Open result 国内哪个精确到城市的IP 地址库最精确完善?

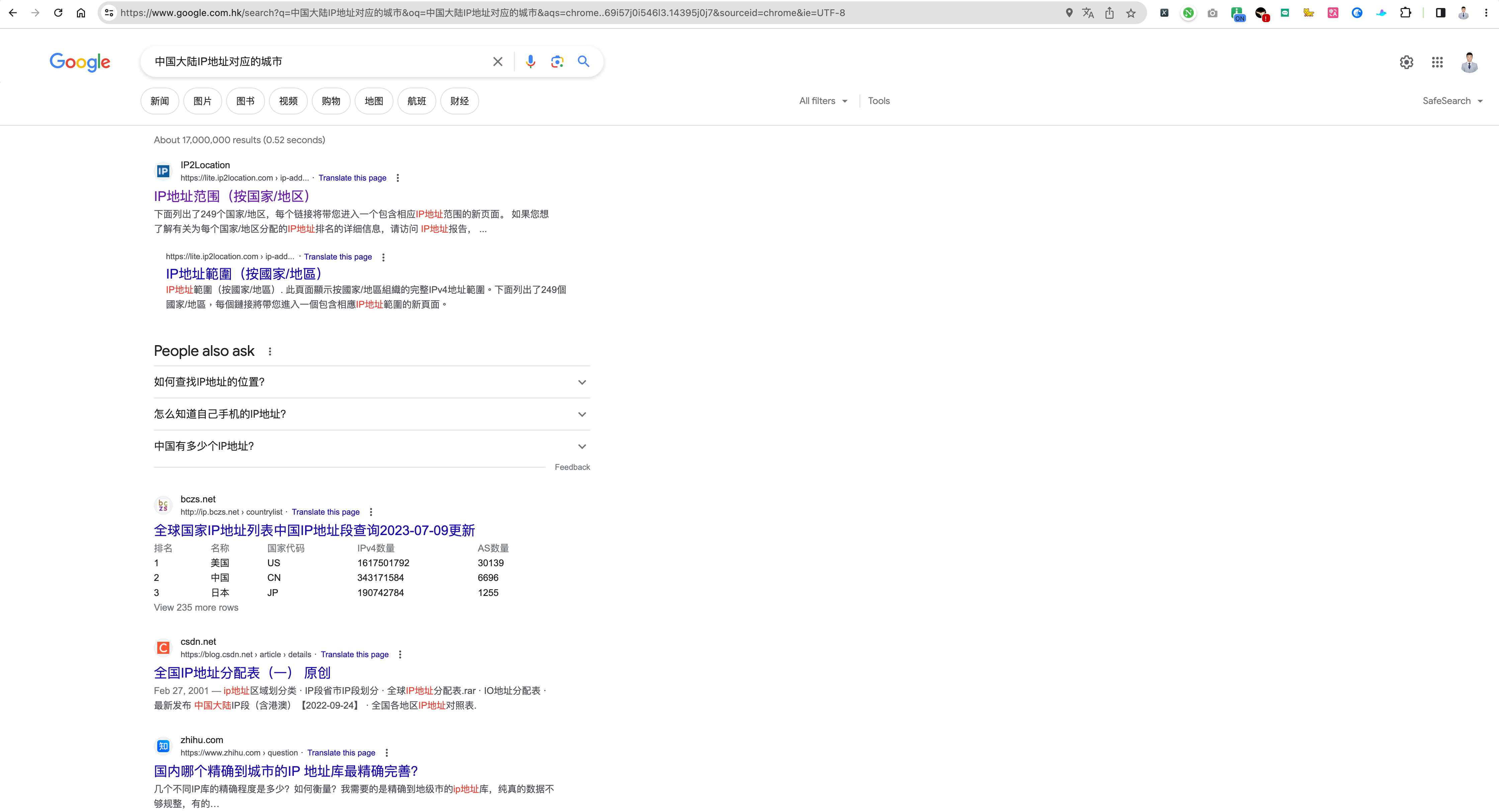click(x=286, y=771)
